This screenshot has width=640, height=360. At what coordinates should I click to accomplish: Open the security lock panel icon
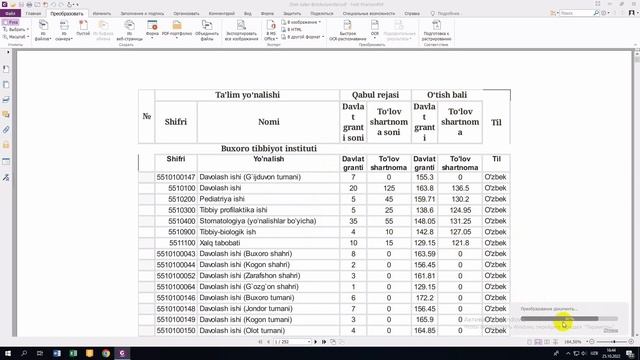click(6, 145)
